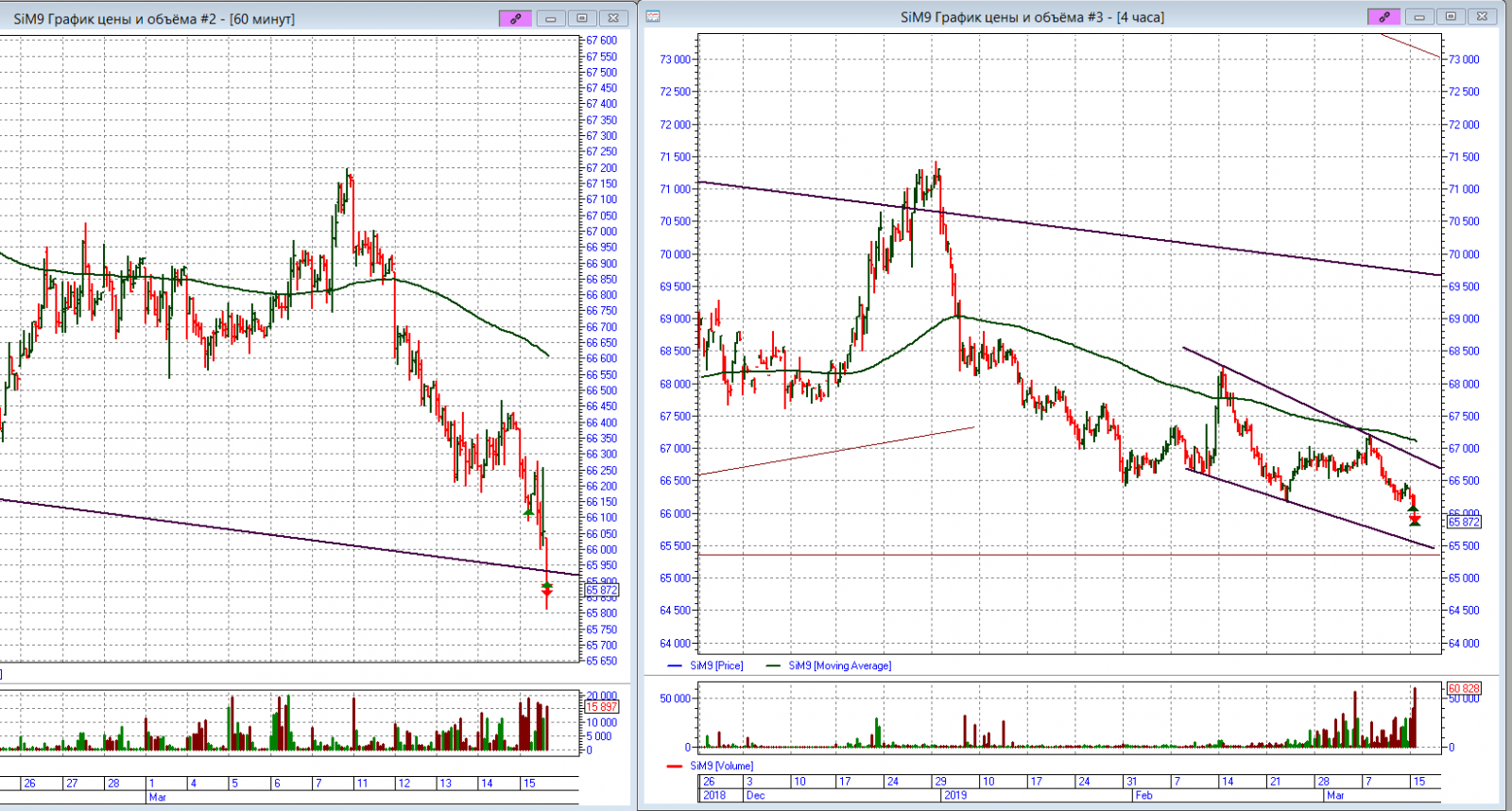Image resolution: width=1512 pixels, height=811 pixels.
Task: Select the SiM9 [Price] legend label
Action: [x=715, y=665]
